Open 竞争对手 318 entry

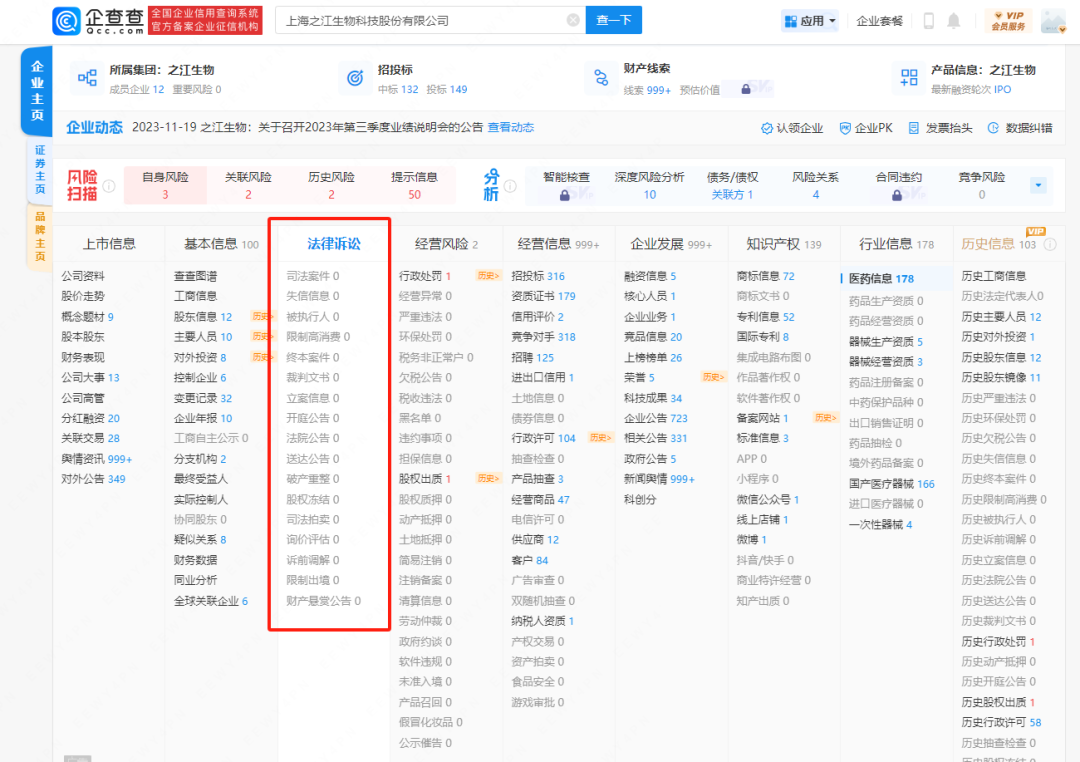543,337
